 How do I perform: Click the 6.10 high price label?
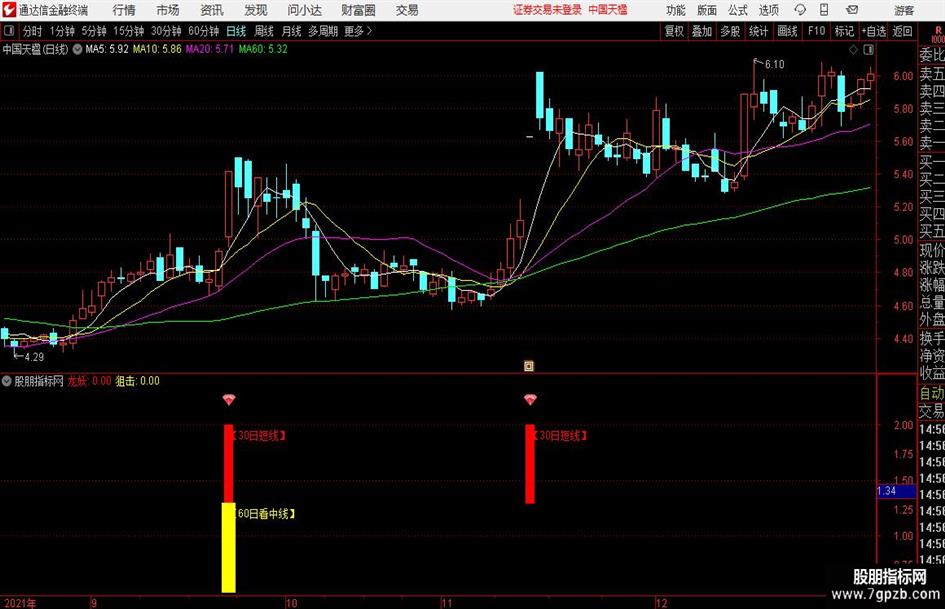pyautogui.click(x=774, y=65)
